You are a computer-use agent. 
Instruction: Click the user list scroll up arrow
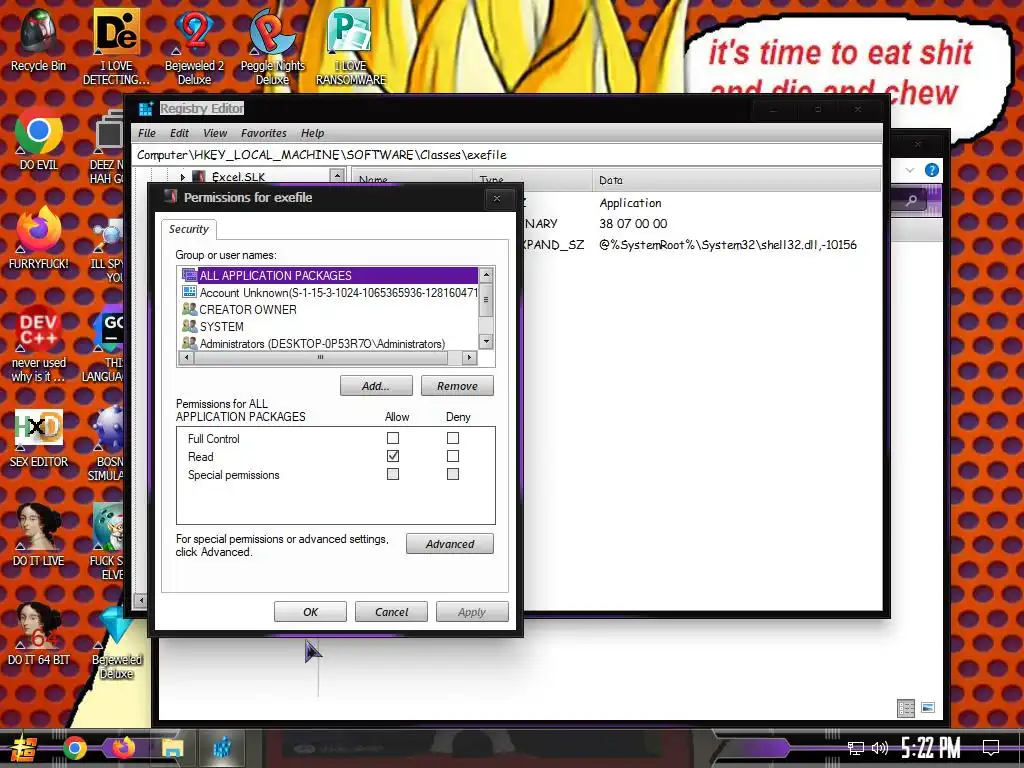click(x=486, y=275)
